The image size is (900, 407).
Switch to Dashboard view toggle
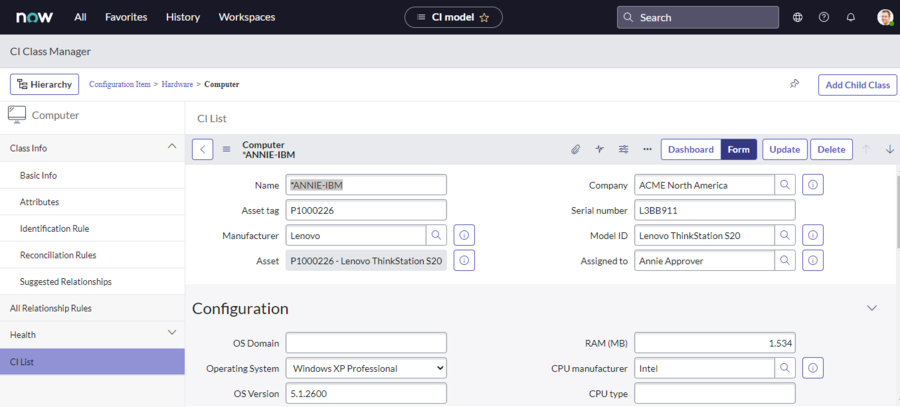691,149
